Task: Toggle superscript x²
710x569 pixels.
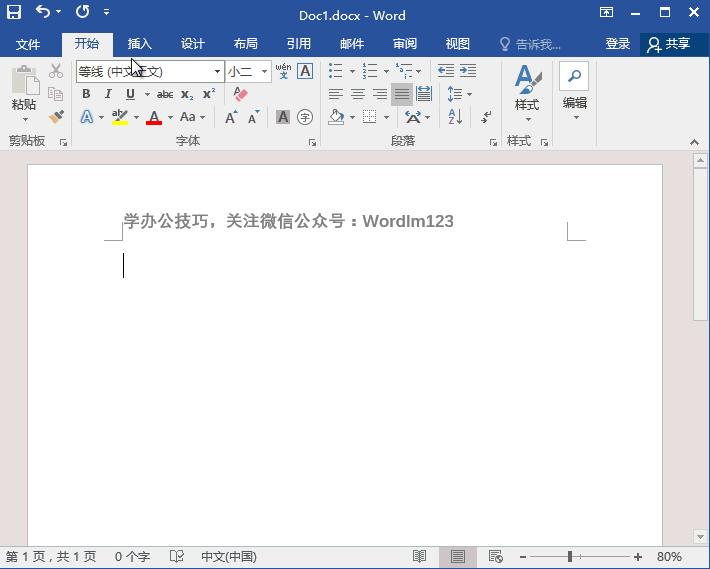Action: coord(209,94)
